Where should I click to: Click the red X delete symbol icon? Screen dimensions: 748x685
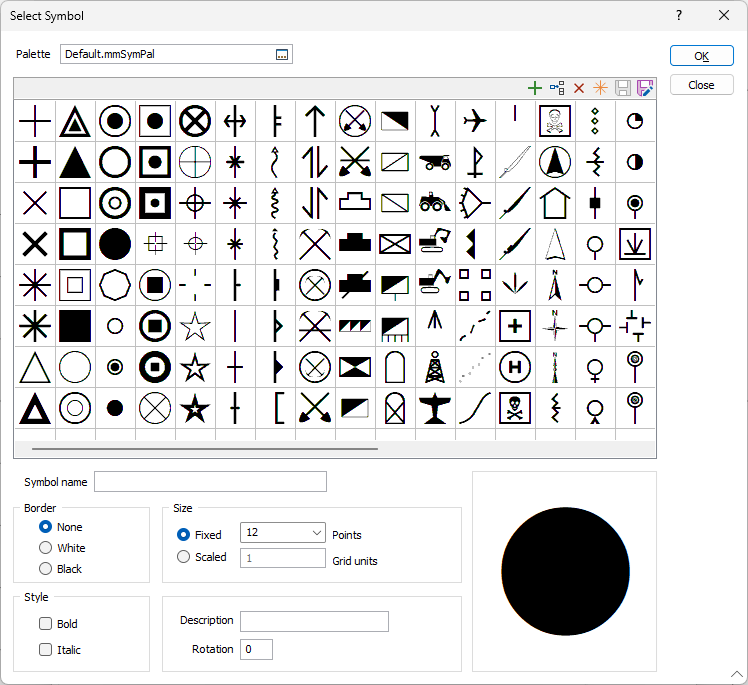[579, 88]
